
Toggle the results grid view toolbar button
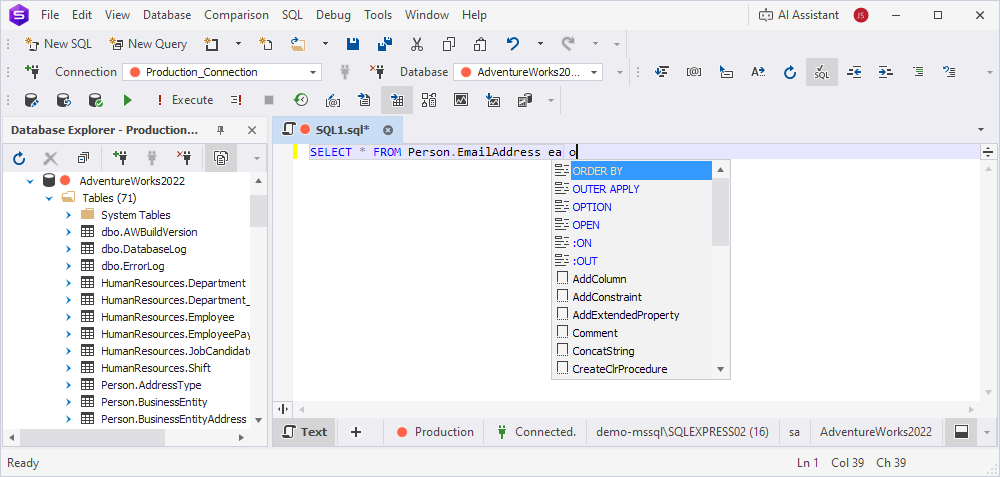tap(397, 100)
